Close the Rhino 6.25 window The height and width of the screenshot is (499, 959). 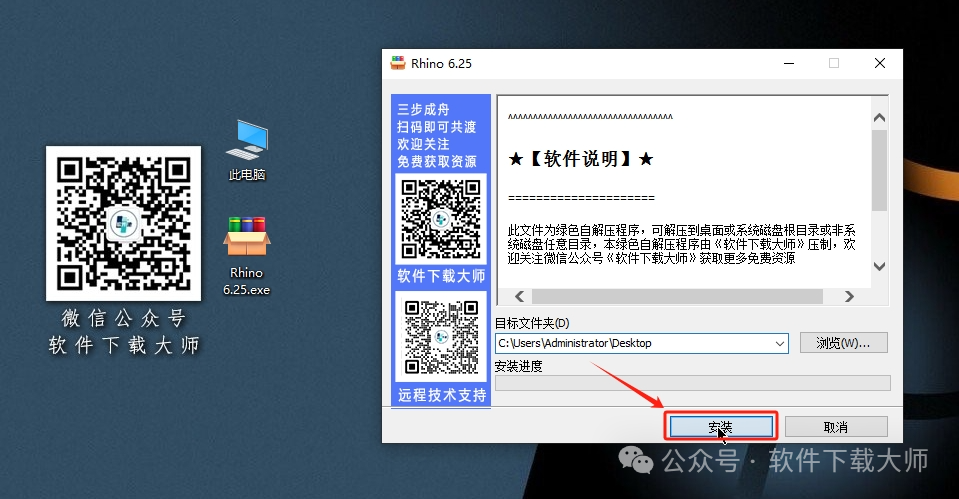879,63
